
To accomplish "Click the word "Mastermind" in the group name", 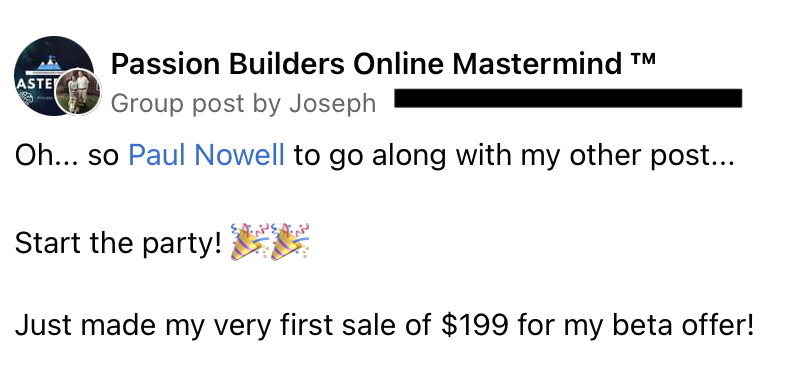I will coord(537,64).
